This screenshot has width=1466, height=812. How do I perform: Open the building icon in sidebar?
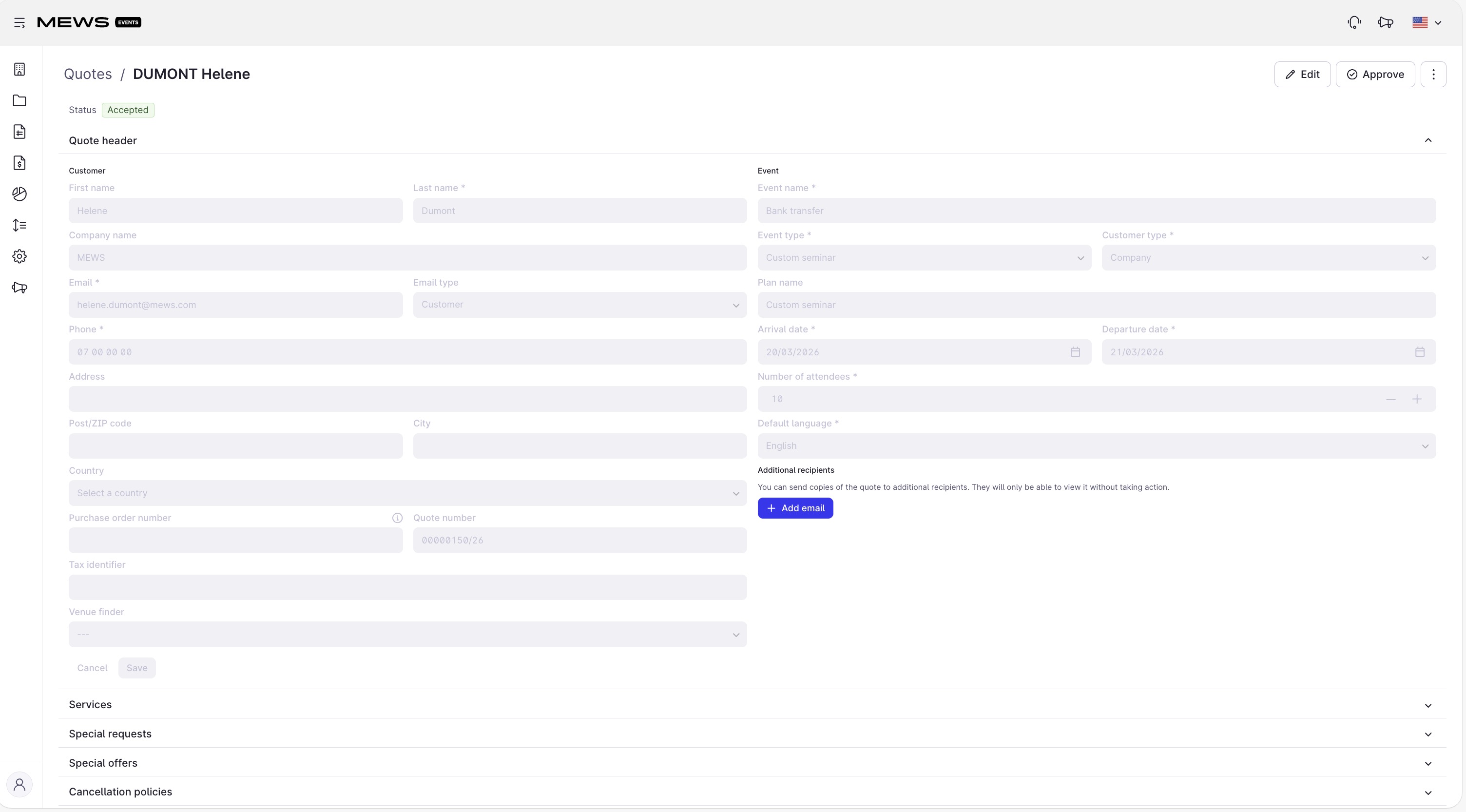pos(19,69)
